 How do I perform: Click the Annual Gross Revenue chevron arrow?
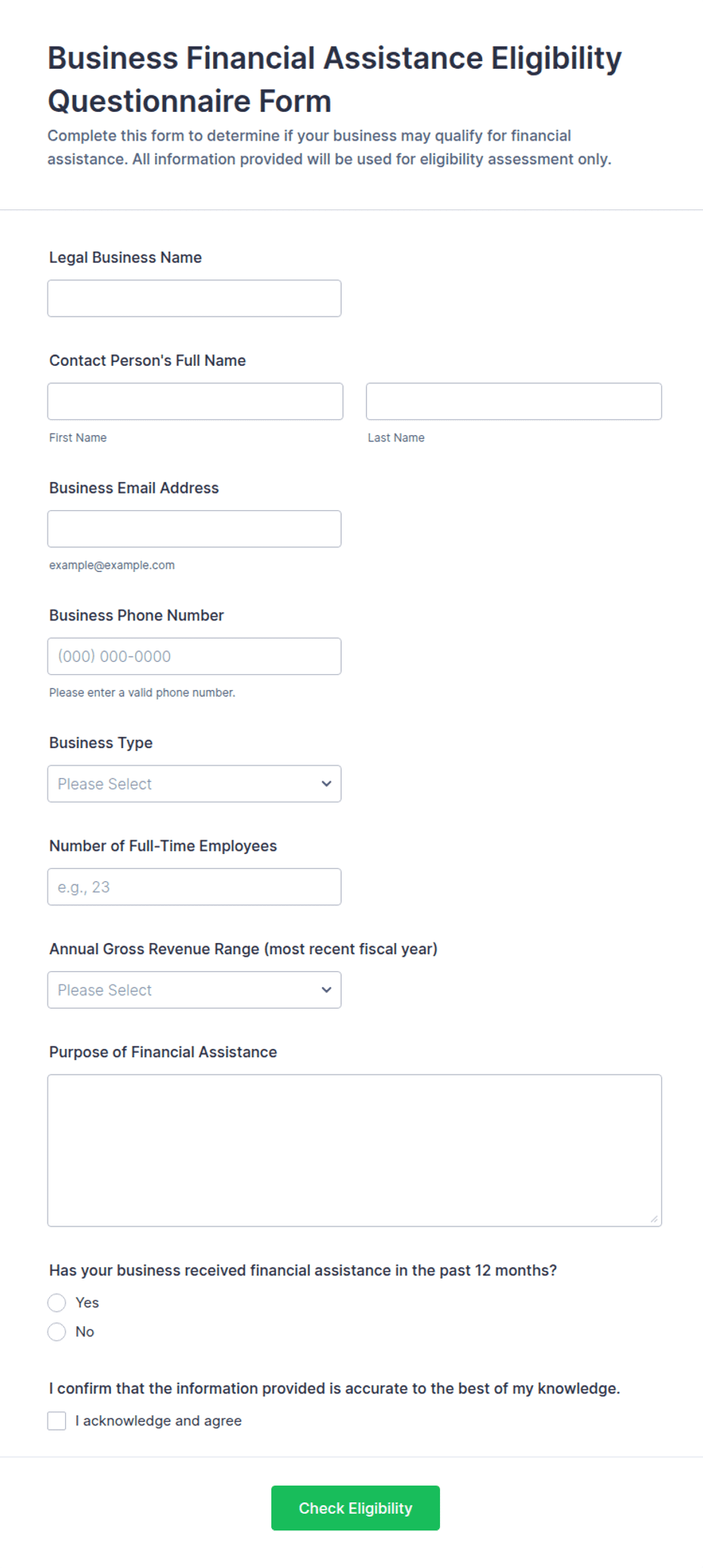coord(327,990)
